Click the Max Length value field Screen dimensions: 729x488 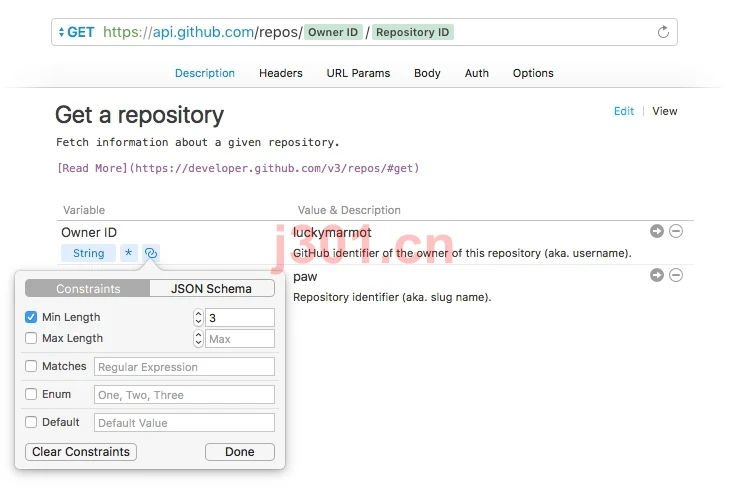[x=240, y=339]
